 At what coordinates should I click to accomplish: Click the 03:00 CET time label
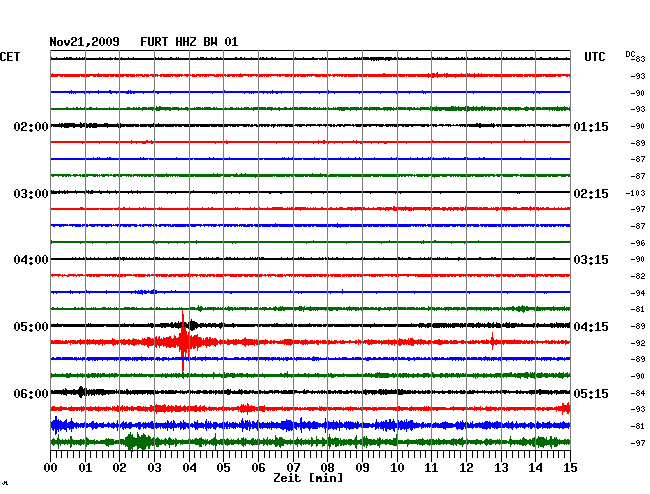pos(31,194)
